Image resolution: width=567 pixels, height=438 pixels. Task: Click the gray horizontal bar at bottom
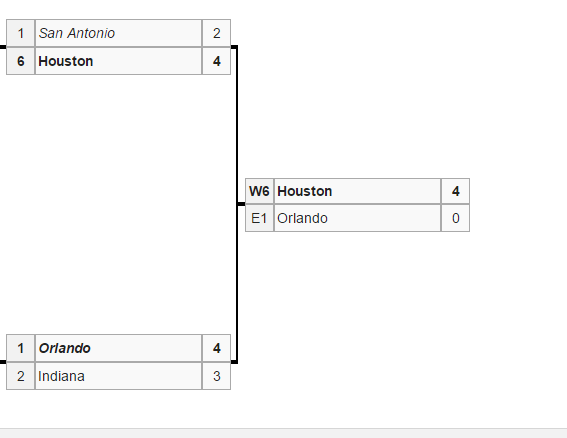click(284, 433)
